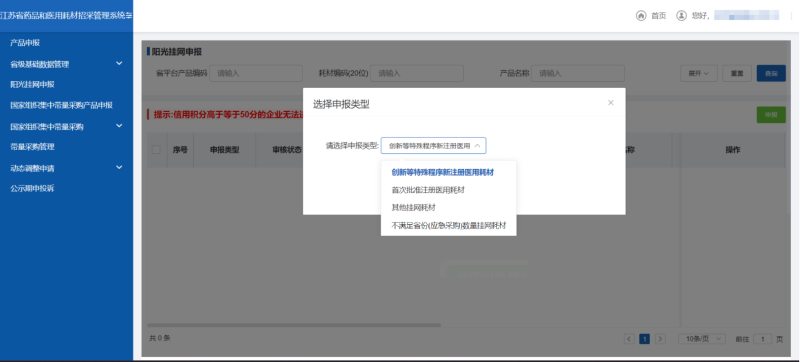Select the 其他挂网耗材 option
Screen dimensions: 800x362
click(413, 208)
